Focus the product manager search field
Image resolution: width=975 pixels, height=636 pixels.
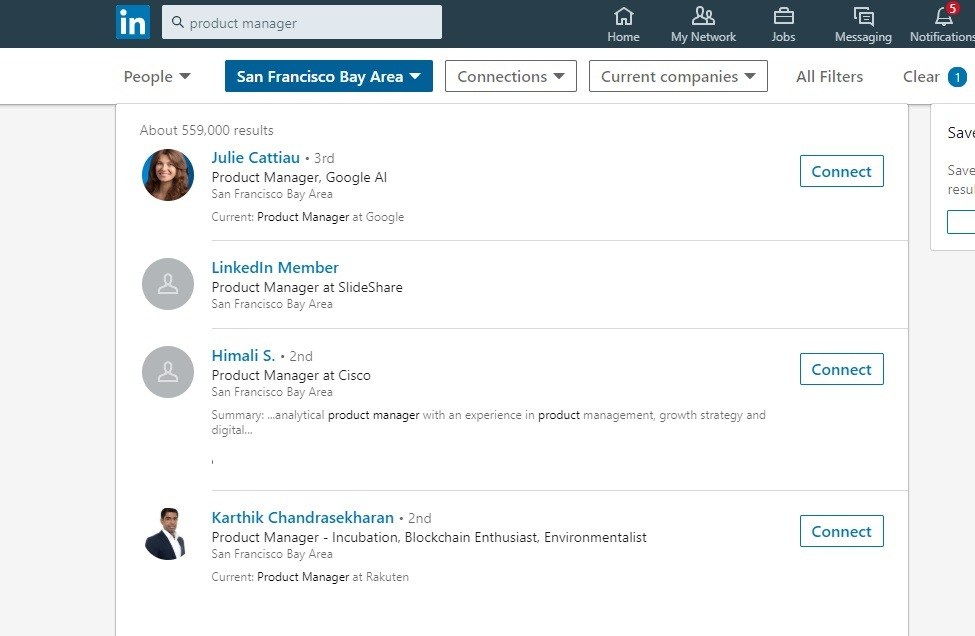302,22
